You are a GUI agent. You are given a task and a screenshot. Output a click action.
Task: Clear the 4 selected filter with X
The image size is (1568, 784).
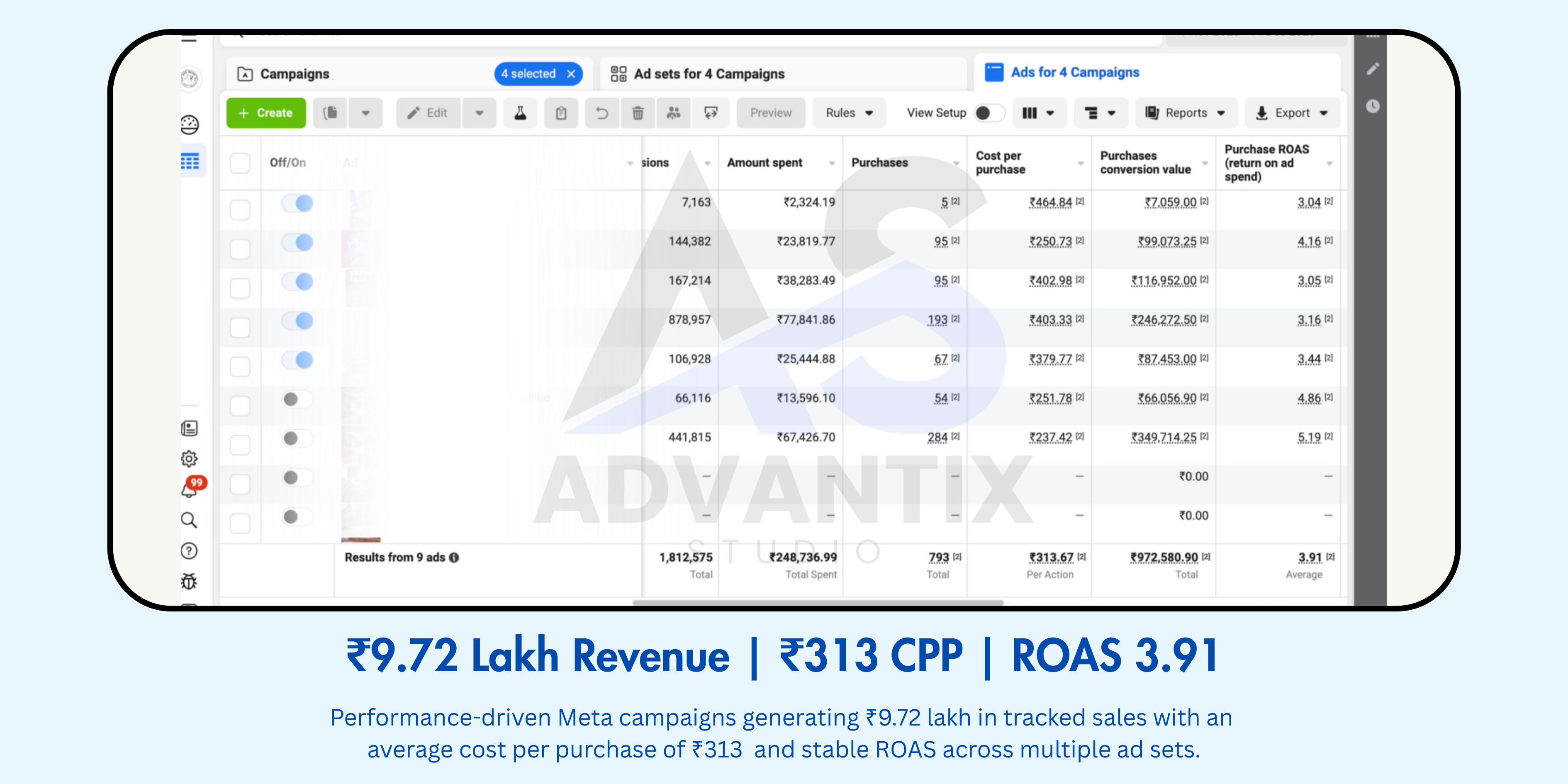click(571, 74)
